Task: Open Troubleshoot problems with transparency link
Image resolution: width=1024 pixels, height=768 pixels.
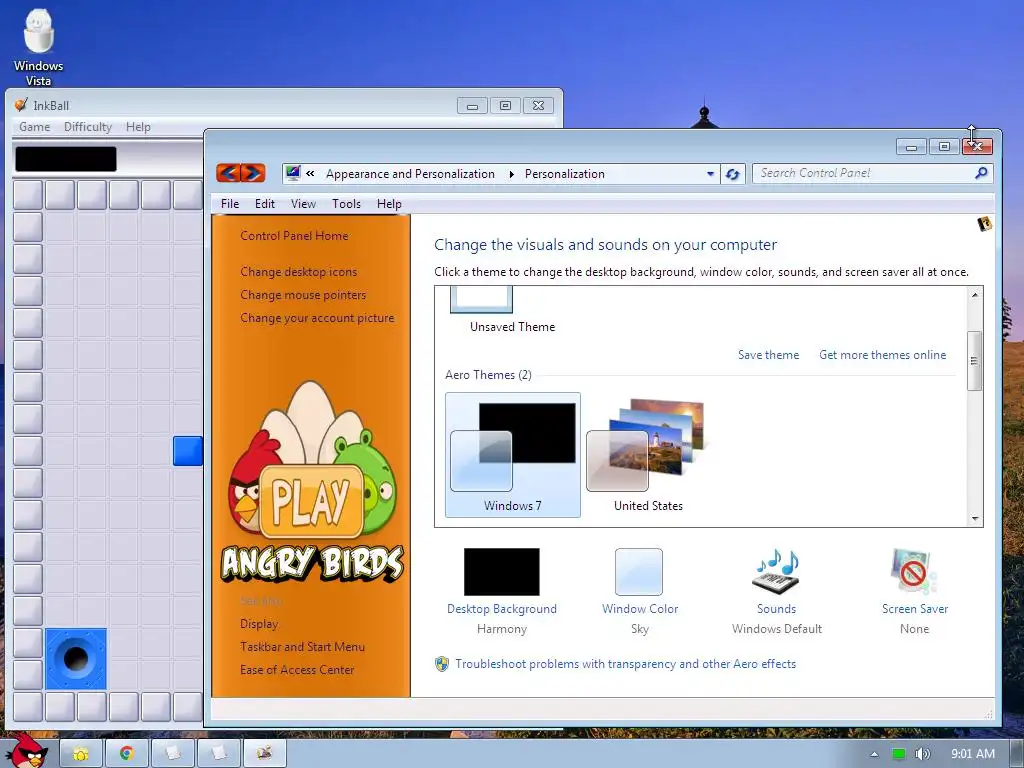Action: coord(626,664)
